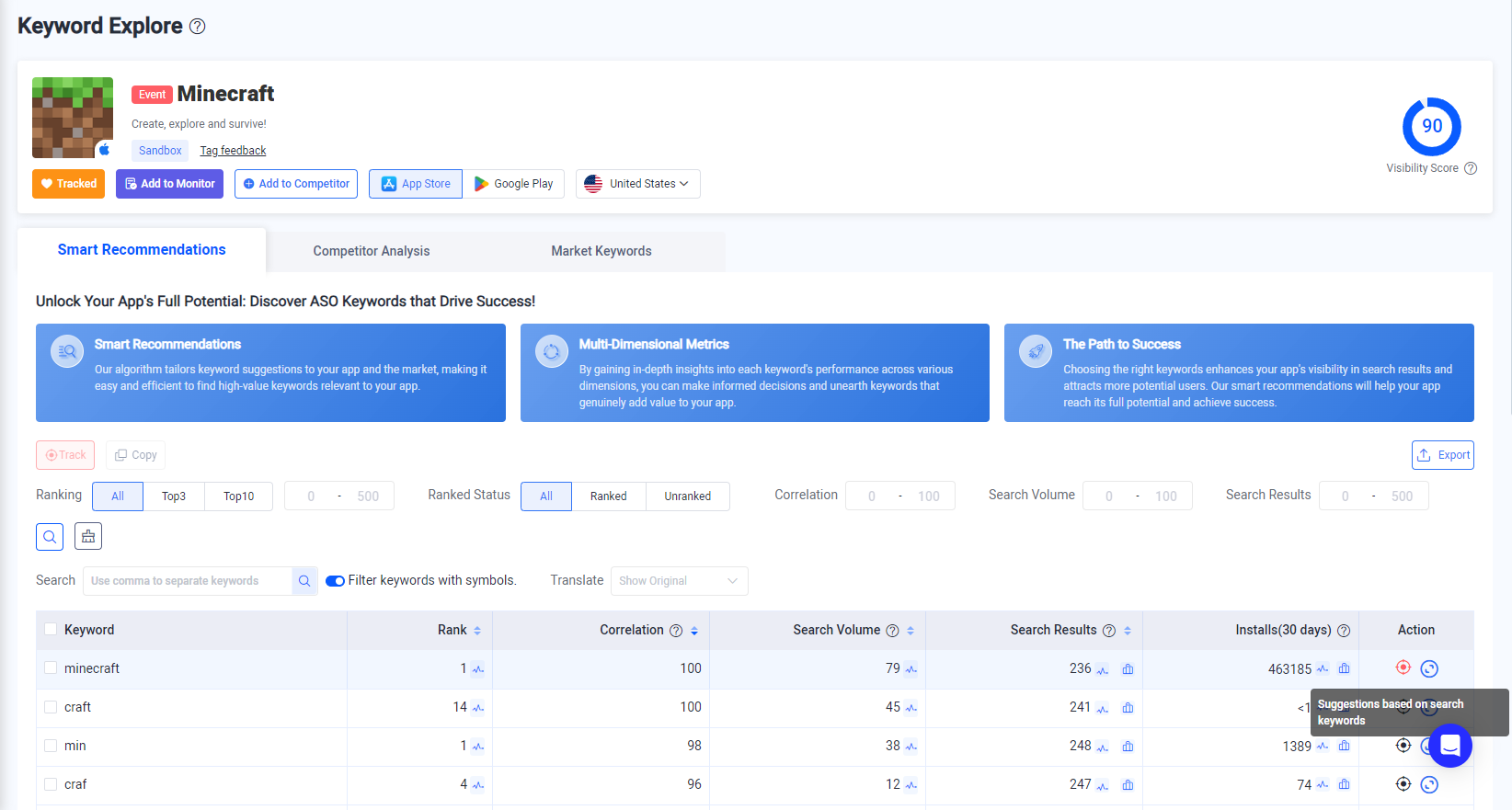The image size is (1512, 810).
Task: Switch to Smart Recommendations tab
Action: click(x=142, y=250)
